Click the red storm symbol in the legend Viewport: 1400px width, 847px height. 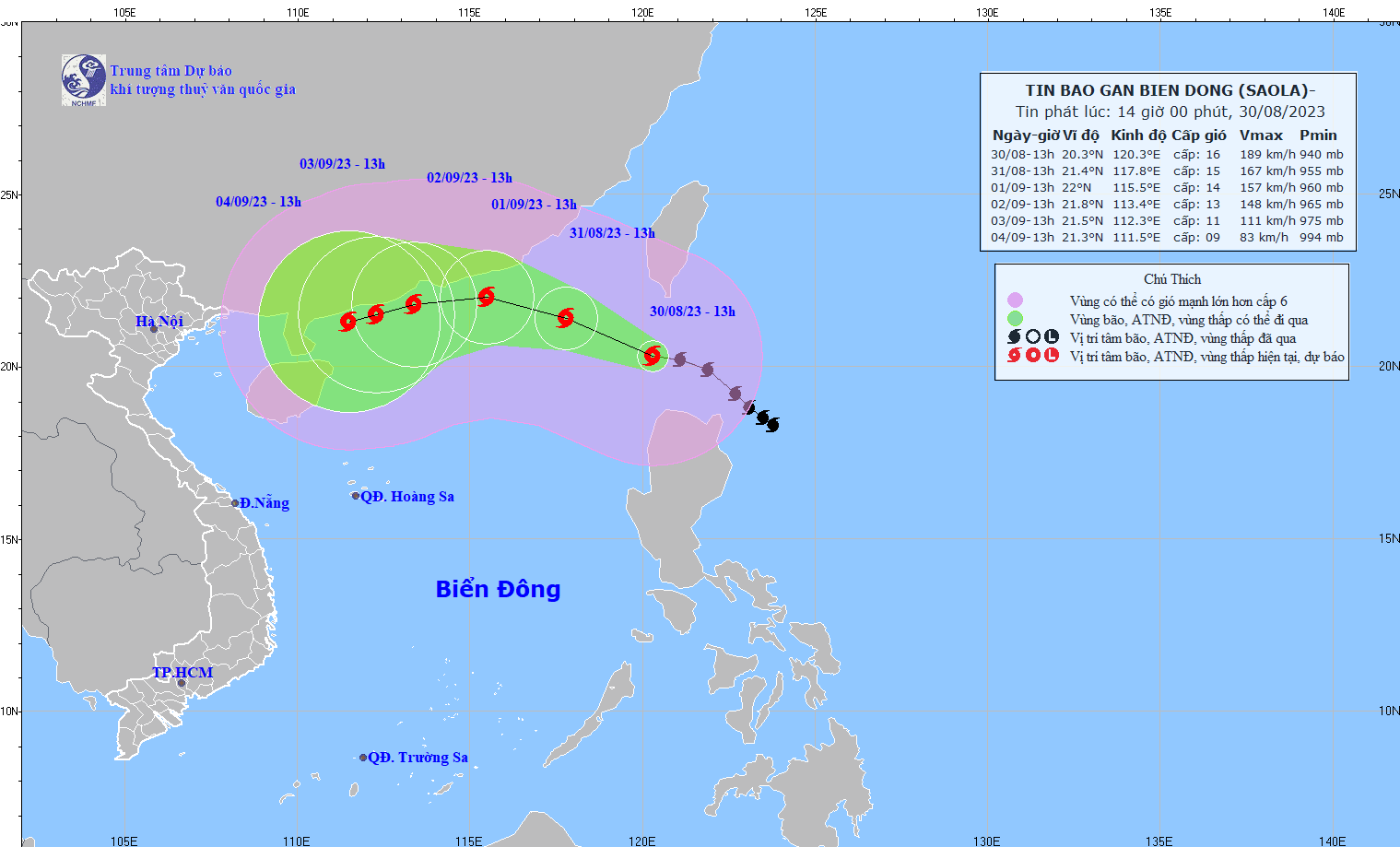tap(1015, 356)
